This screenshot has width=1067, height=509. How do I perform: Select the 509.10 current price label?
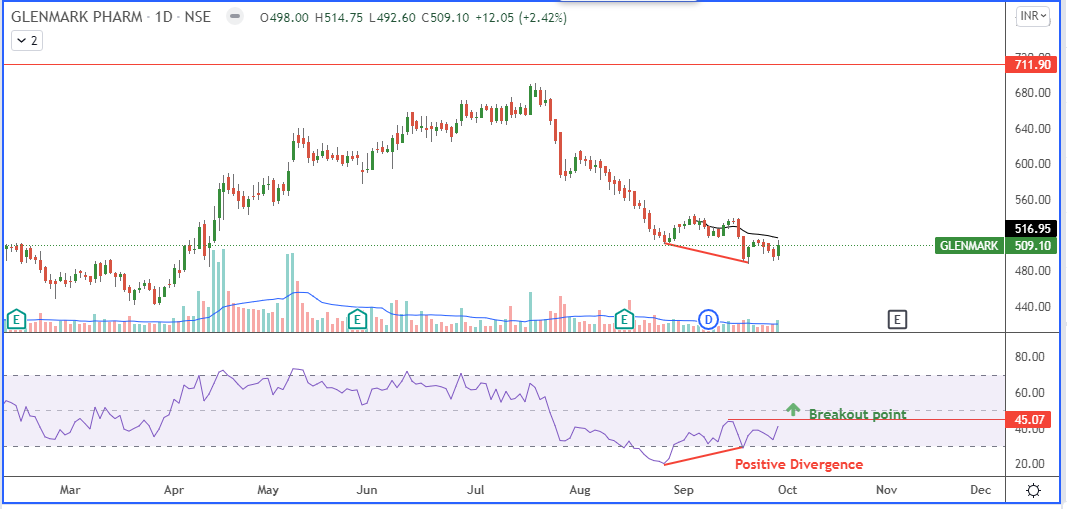click(x=1031, y=246)
